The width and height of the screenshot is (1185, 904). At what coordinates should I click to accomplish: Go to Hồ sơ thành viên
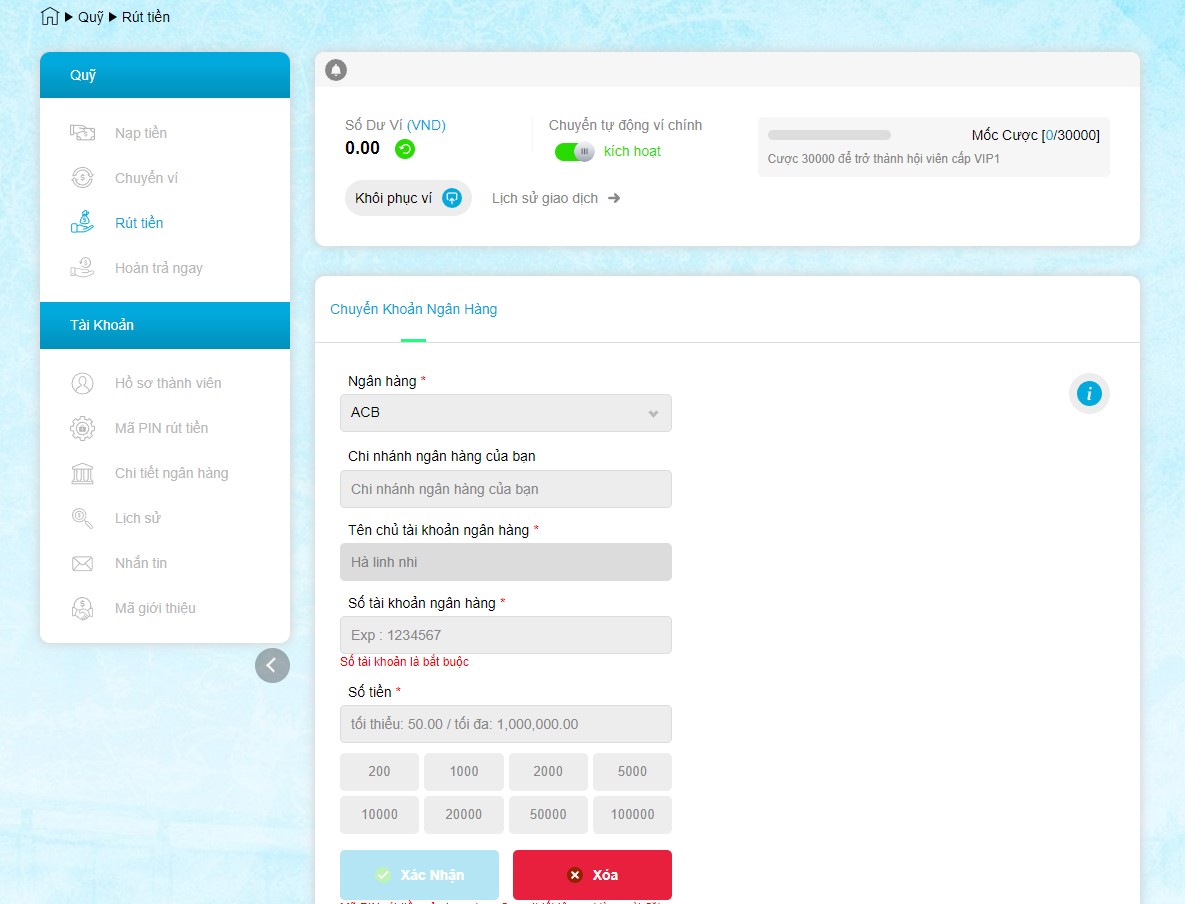click(x=168, y=383)
